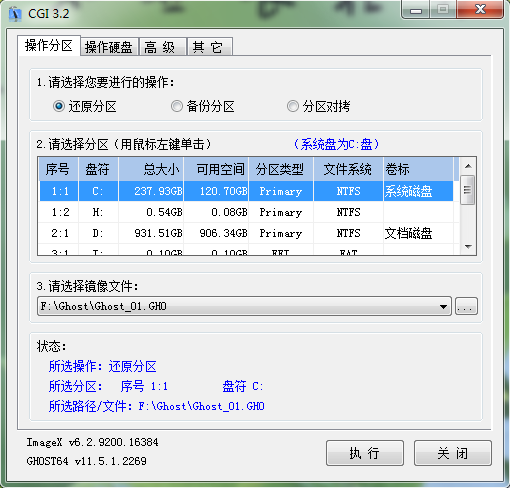Image resolution: width=510 pixels, height=488 pixels.
Task: Minimize the CGI 3.2 window
Action: pos(416,10)
